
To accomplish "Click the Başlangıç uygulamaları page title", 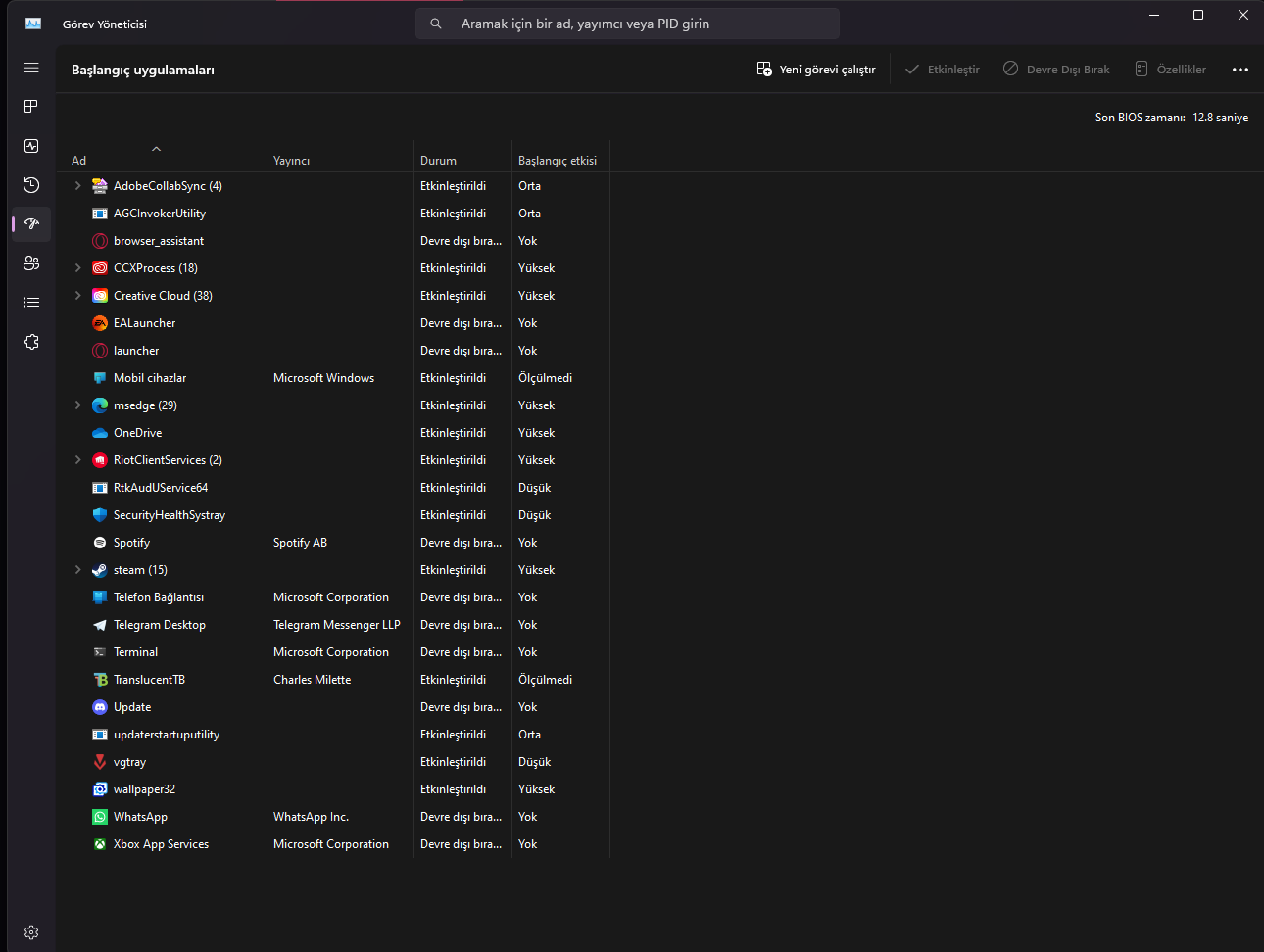I will click(x=143, y=70).
